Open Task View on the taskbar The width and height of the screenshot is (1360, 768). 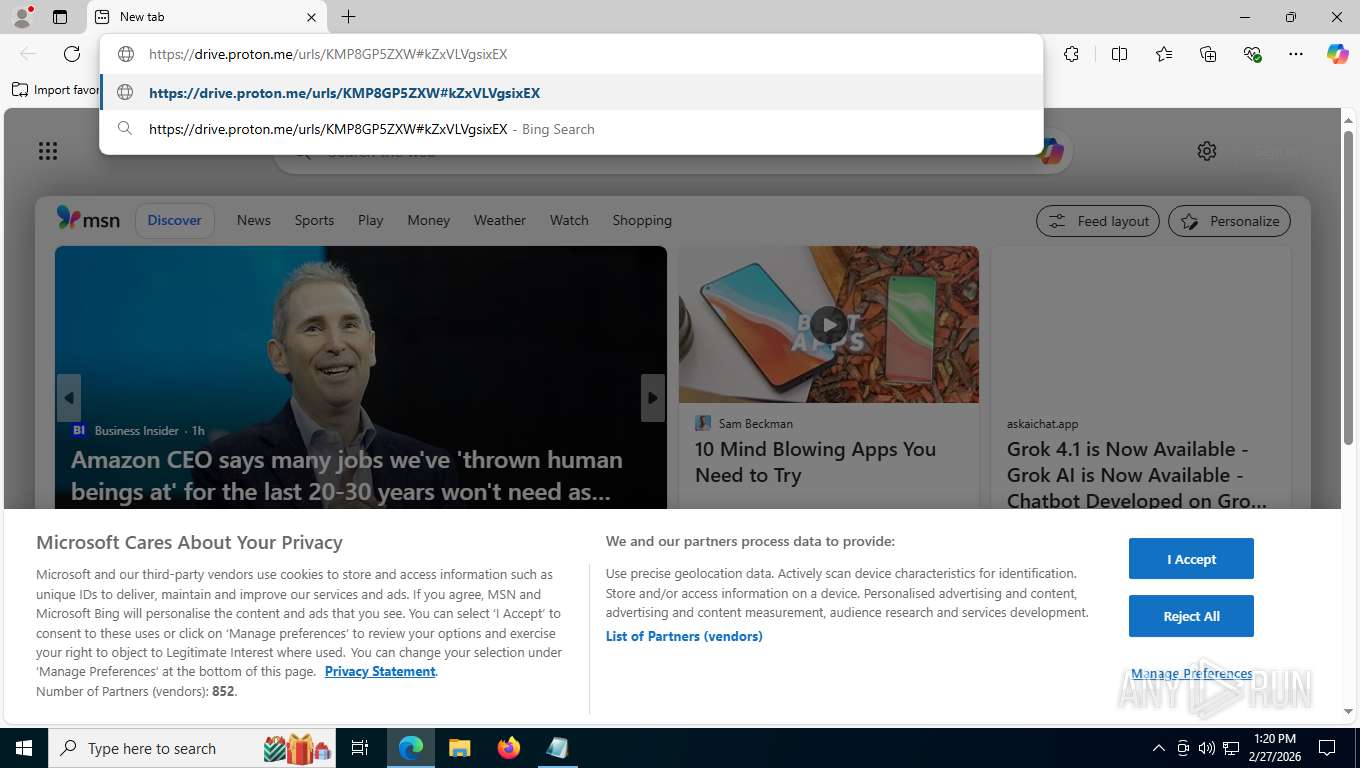[360, 748]
